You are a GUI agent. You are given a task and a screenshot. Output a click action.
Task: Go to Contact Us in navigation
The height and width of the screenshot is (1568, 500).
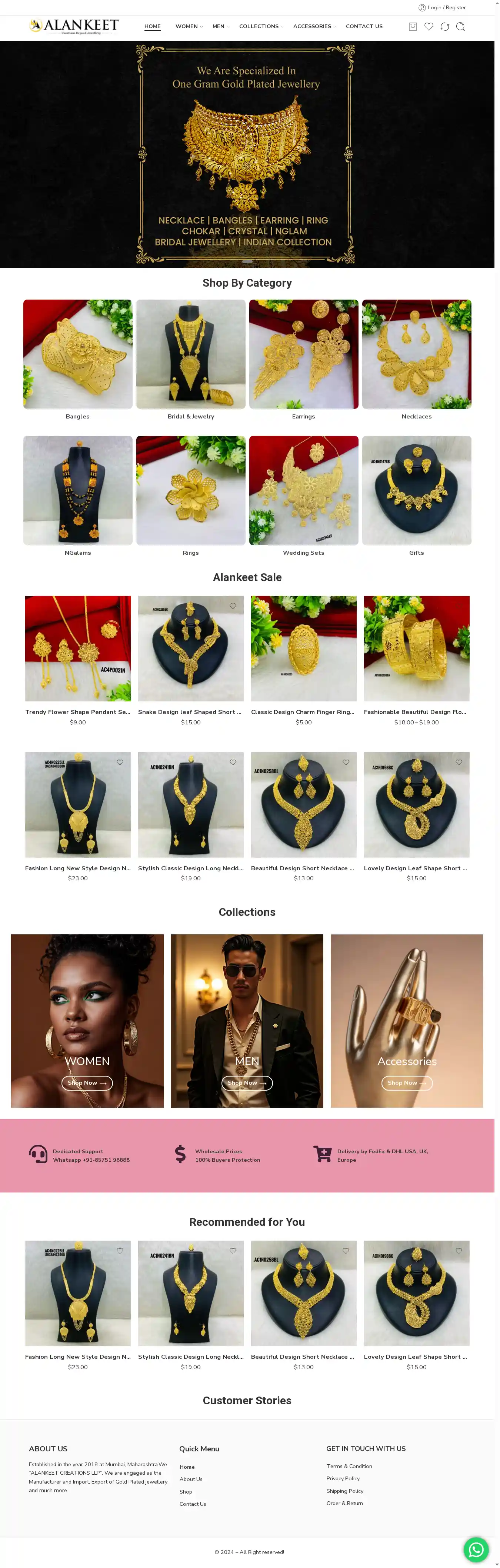tap(364, 26)
